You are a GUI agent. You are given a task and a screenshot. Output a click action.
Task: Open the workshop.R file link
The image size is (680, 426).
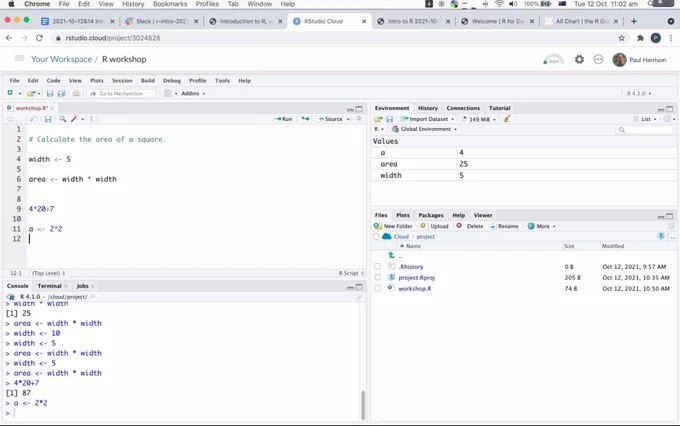[x=415, y=288]
